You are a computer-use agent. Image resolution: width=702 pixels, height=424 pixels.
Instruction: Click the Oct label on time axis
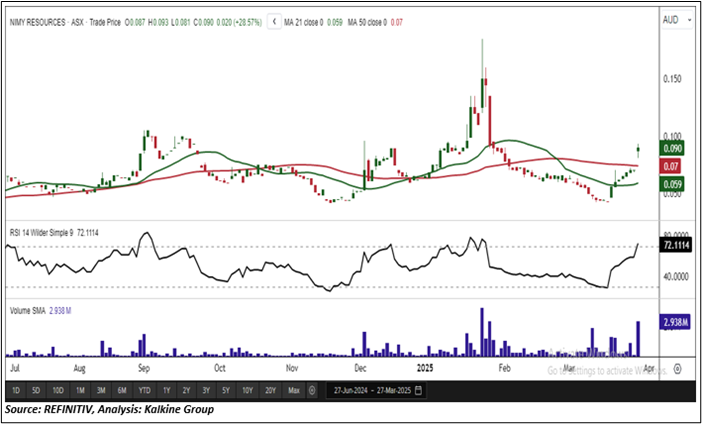tap(220, 368)
